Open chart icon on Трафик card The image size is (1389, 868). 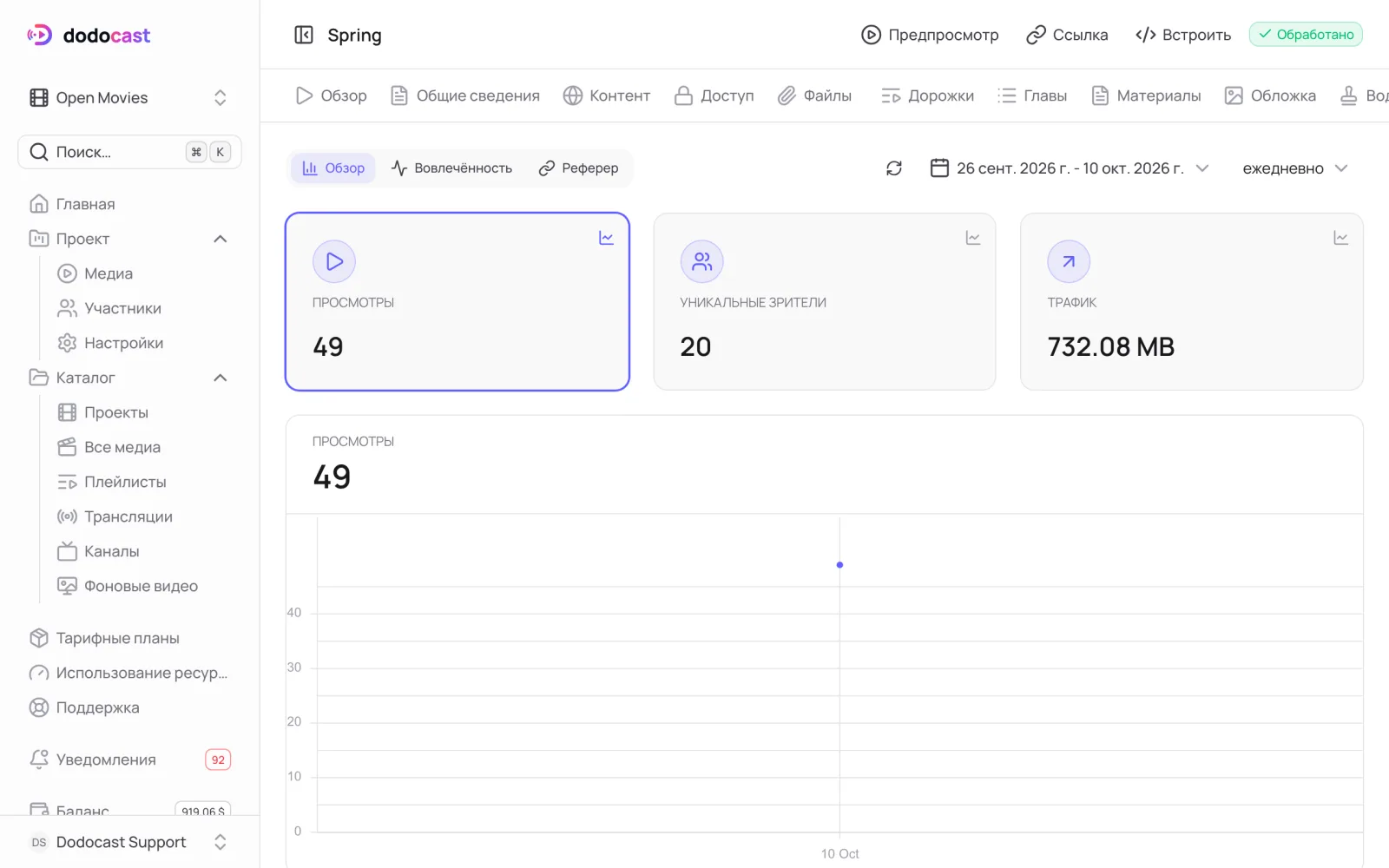point(1341,238)
